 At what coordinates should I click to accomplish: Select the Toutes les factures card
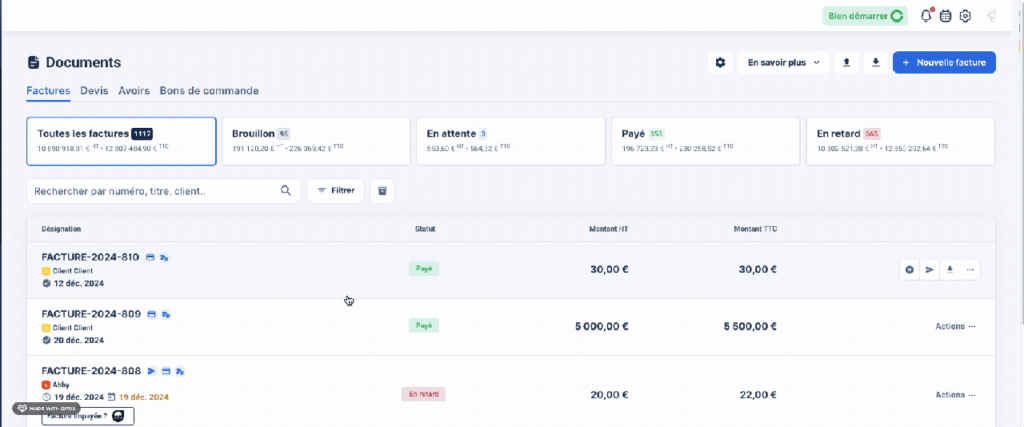tap(121, 141)
